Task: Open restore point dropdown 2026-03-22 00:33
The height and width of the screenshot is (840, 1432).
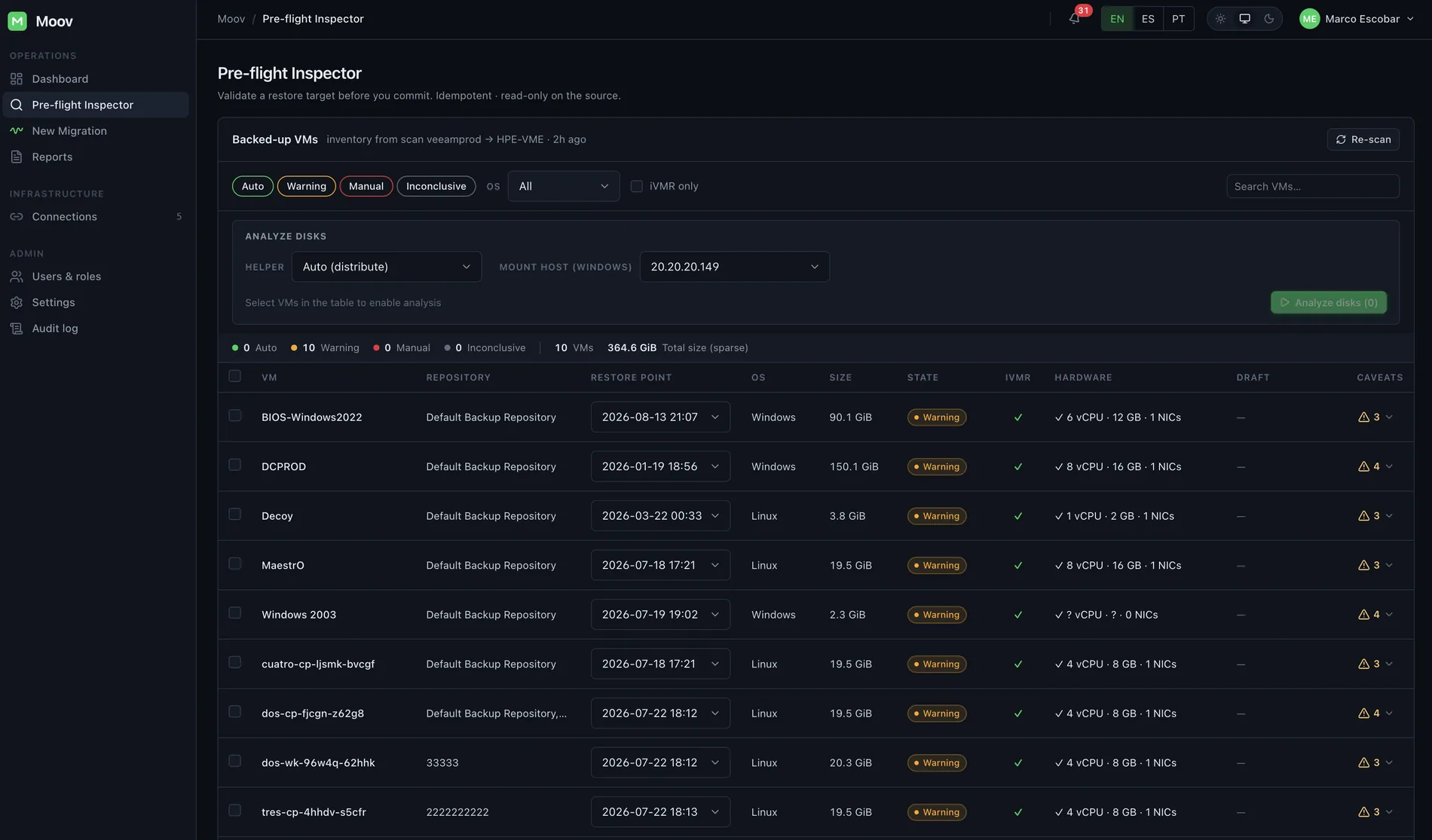Action: click(x=660, y=516)
